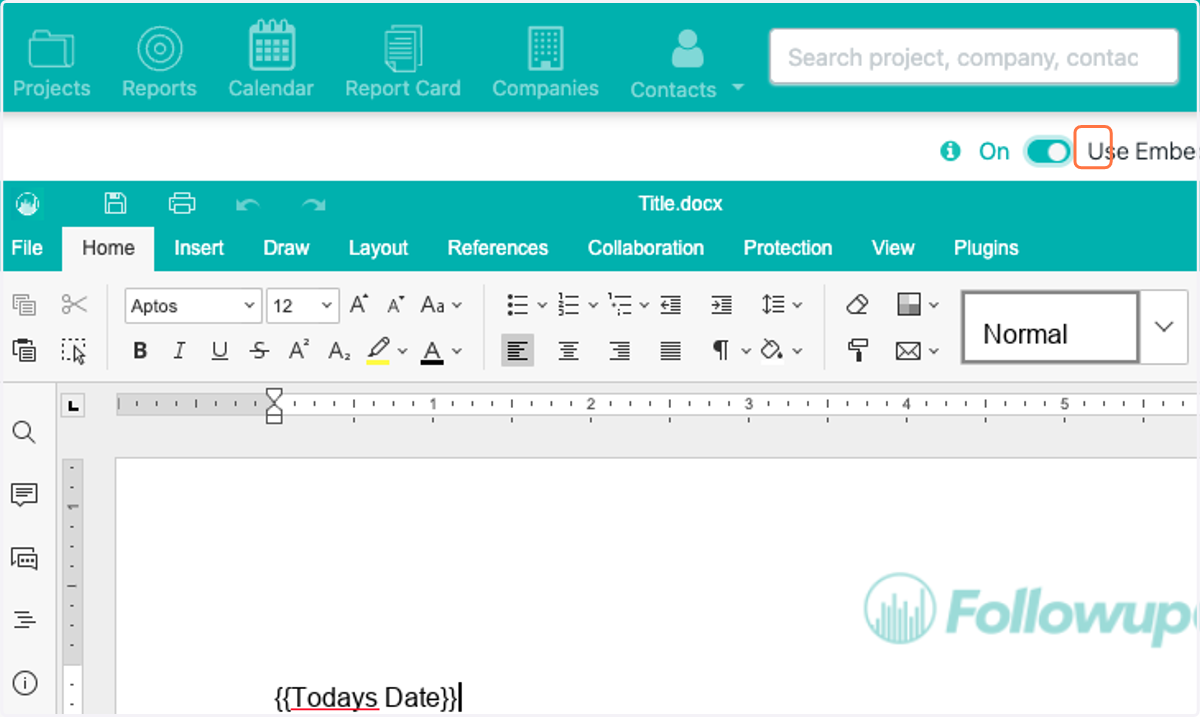The height and width of the screenshot is (717, 1200).
Task: Click the Cut scissors icon
Action: [74, 305]
